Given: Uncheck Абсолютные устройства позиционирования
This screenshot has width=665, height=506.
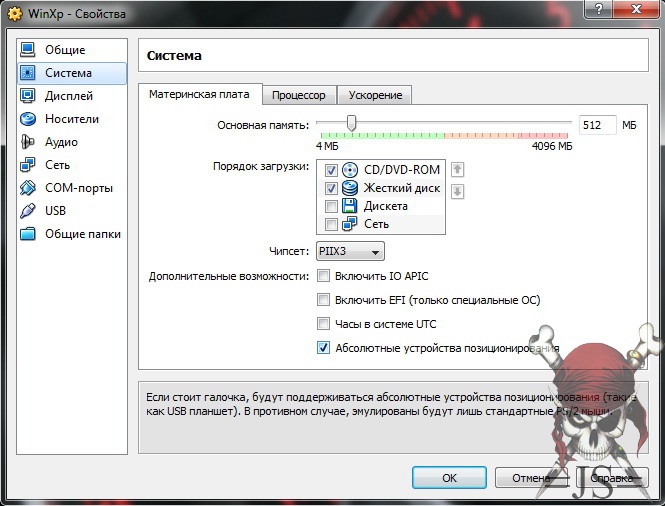Looking at the screenshot, I should 323,348.
